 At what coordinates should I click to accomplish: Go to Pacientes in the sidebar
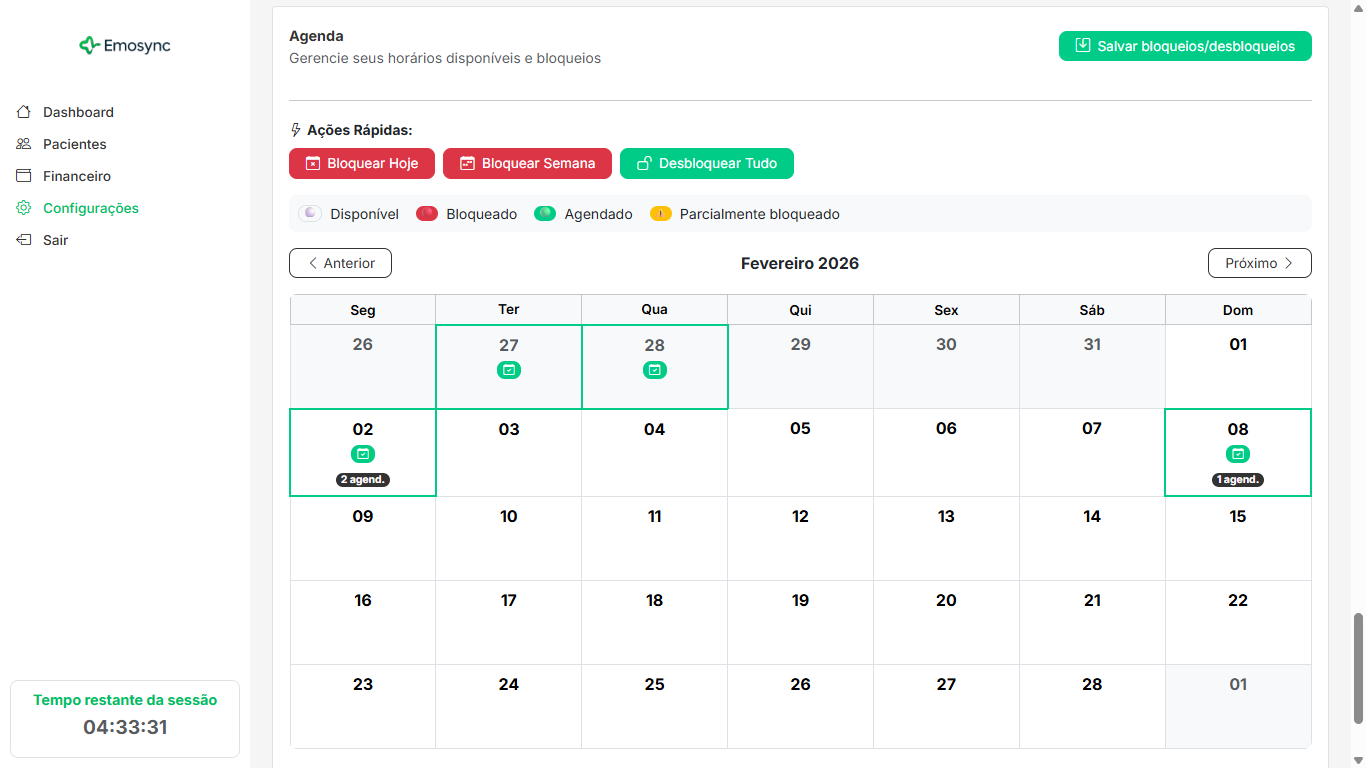pos(74,144)
